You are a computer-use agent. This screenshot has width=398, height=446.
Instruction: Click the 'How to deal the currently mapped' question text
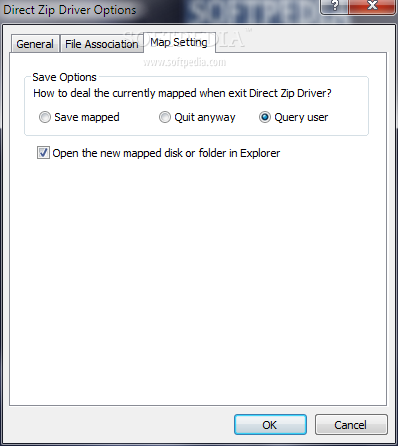182,93
